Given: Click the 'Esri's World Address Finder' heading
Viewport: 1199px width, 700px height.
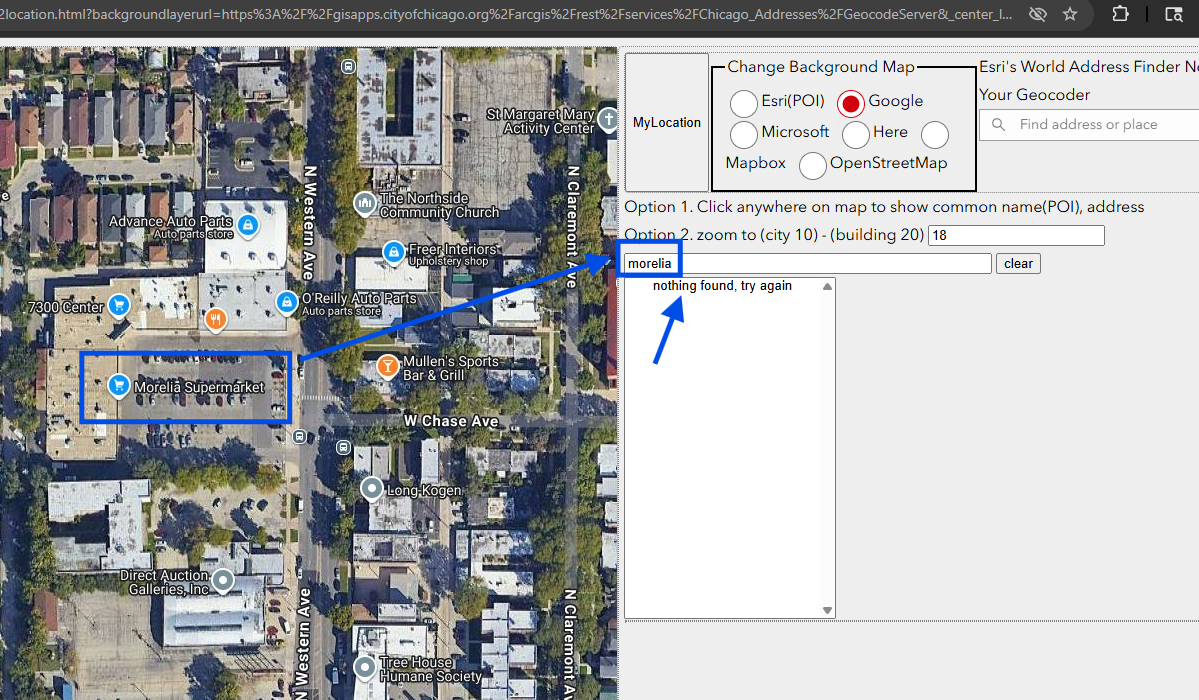Looking at the screenshot, I should 1089,67.
